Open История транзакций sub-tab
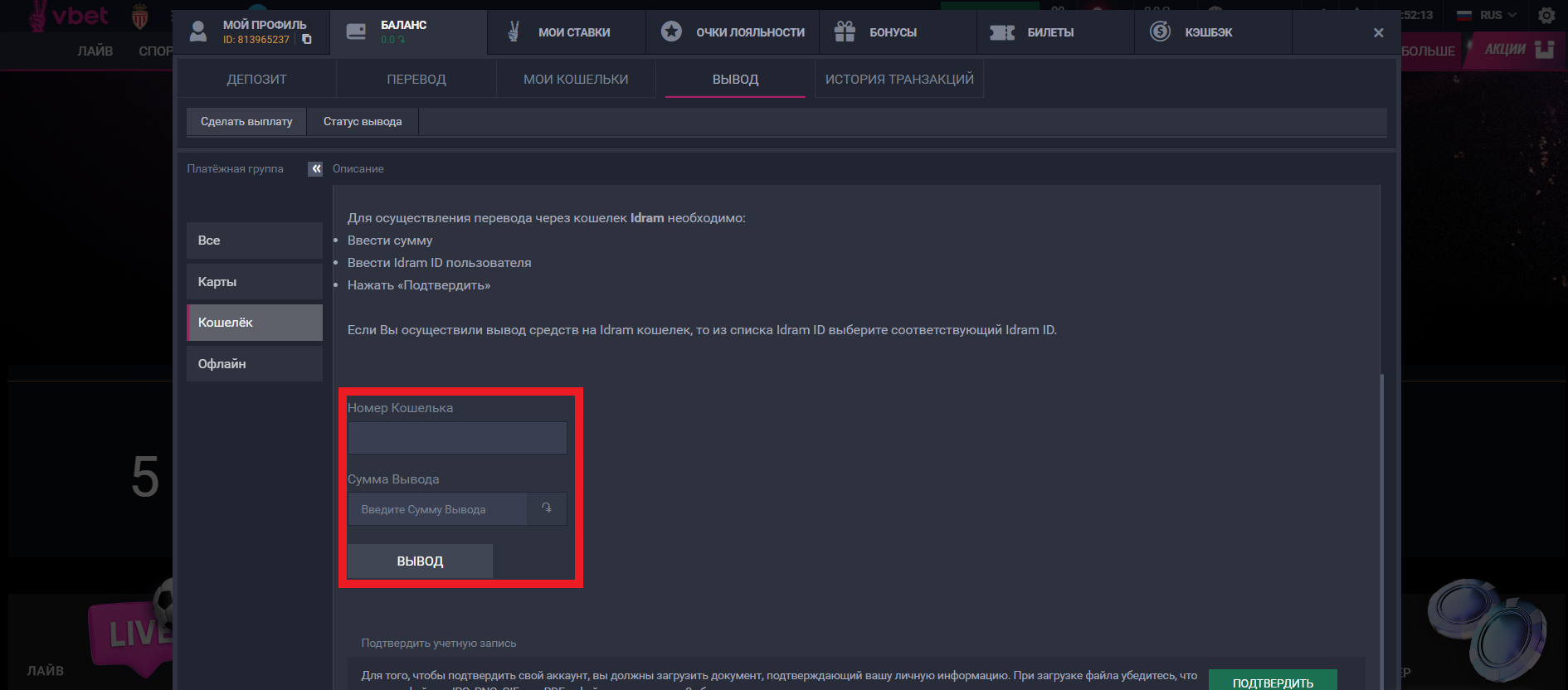The height and width of the screenshot is (690, 1568). coord(899,80)
